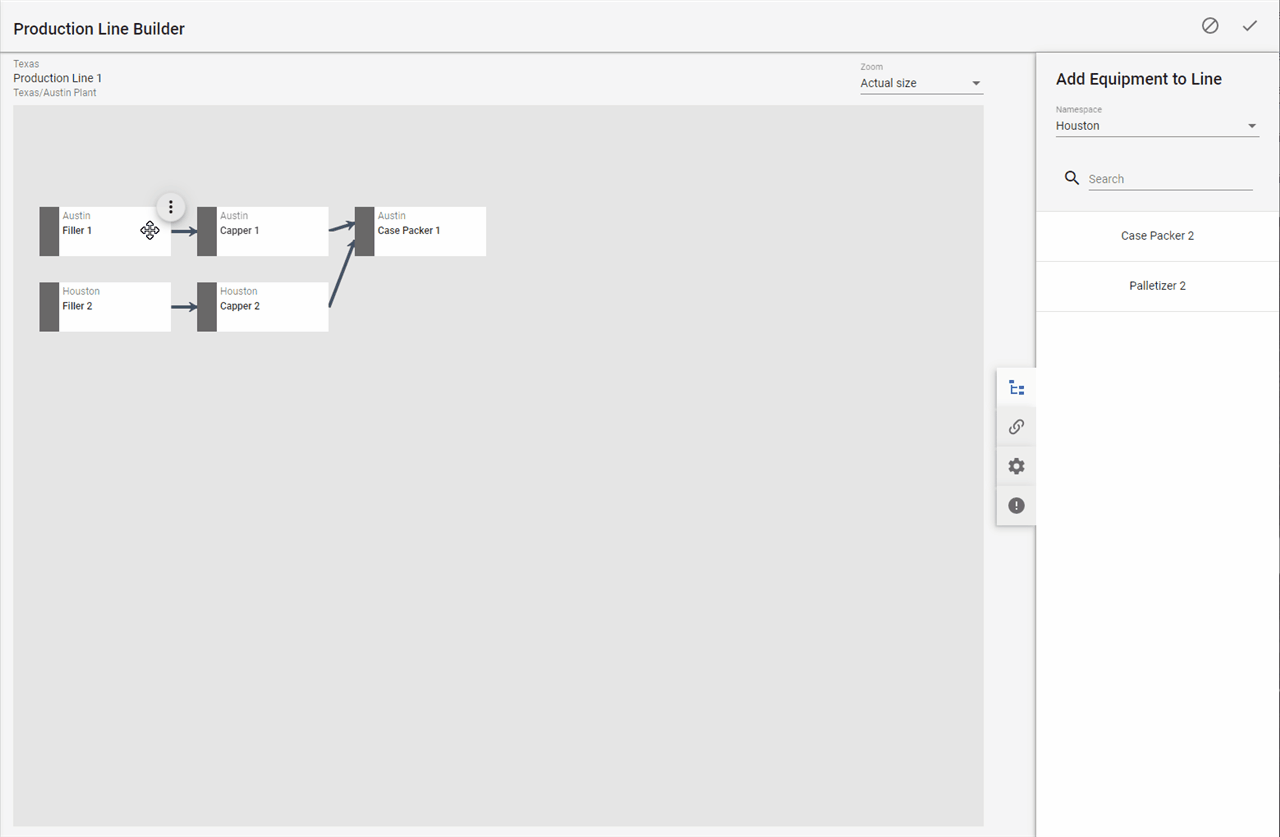Image resolution: width=1280 pixels, height=837 pixels.
Task: Select the Capper 1 equipment node
Action: pos(271,231)
